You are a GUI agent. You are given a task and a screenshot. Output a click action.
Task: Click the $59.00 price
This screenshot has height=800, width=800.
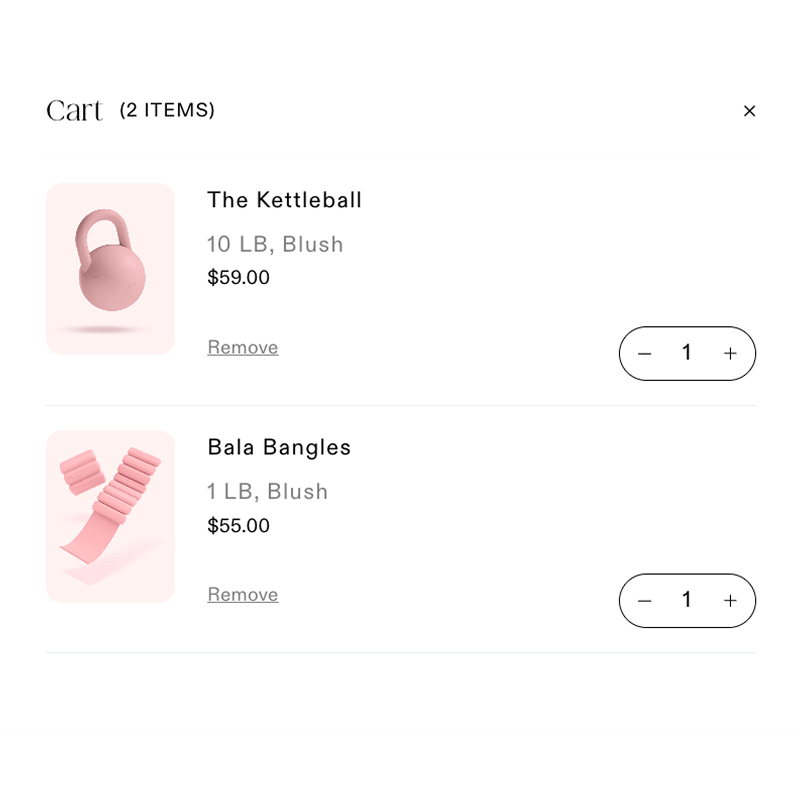pos(238,278)
